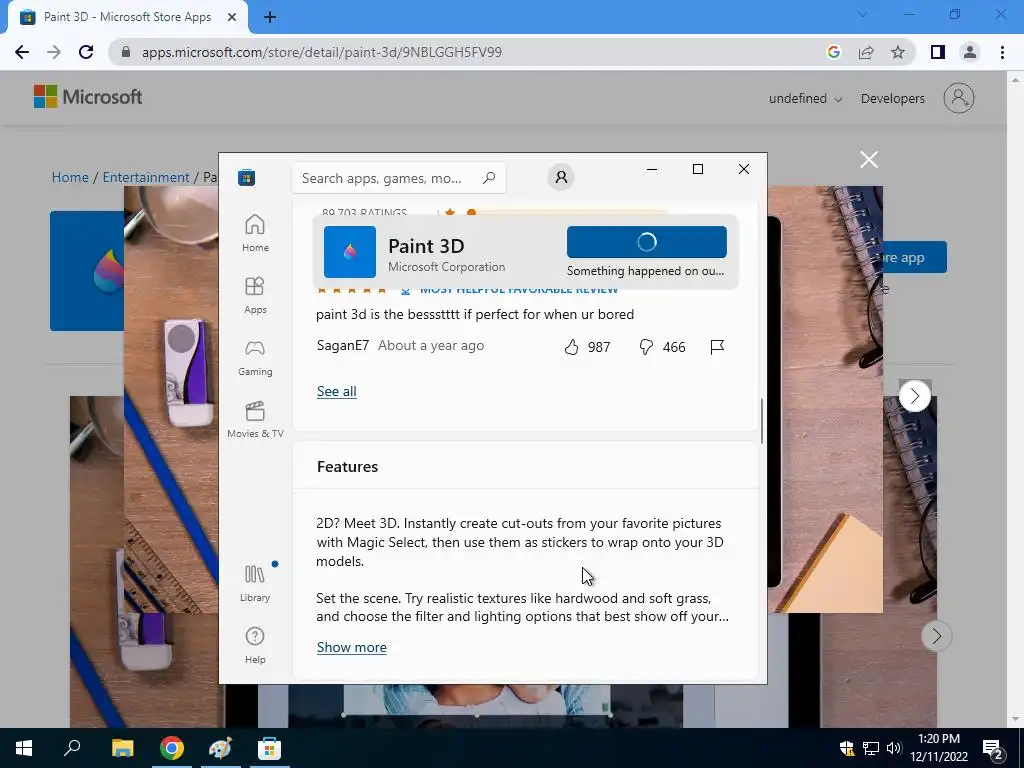Open notification center in taskbar
Viewport: 1024px width, 768px height.
point(993,748)
